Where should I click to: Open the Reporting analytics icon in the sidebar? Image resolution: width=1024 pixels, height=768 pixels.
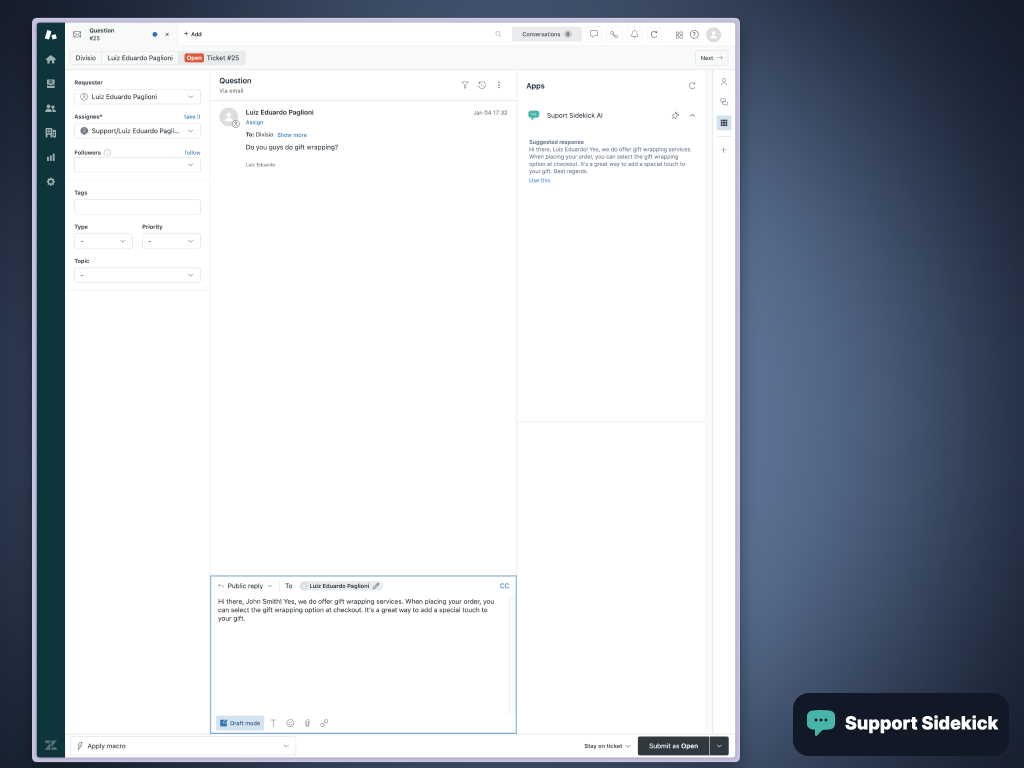pyautogui.click(x=50, y=156)
